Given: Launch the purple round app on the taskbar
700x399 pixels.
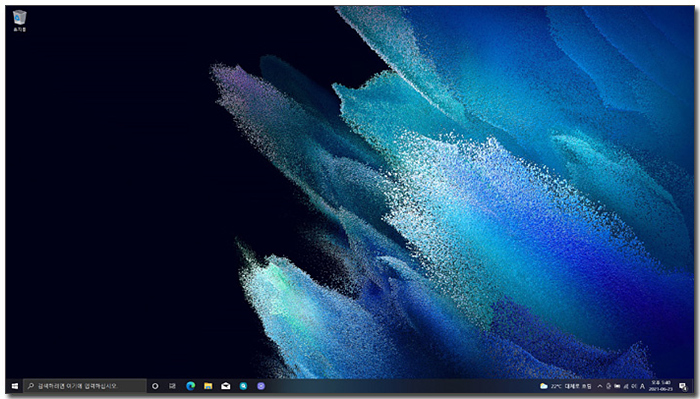Looking at the screenshot, I should tap(261, 386).
